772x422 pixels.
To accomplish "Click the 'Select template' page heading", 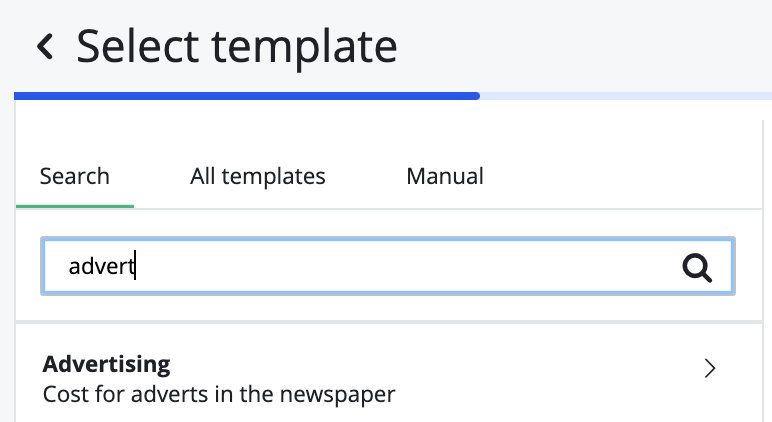I will pos(237,46).
